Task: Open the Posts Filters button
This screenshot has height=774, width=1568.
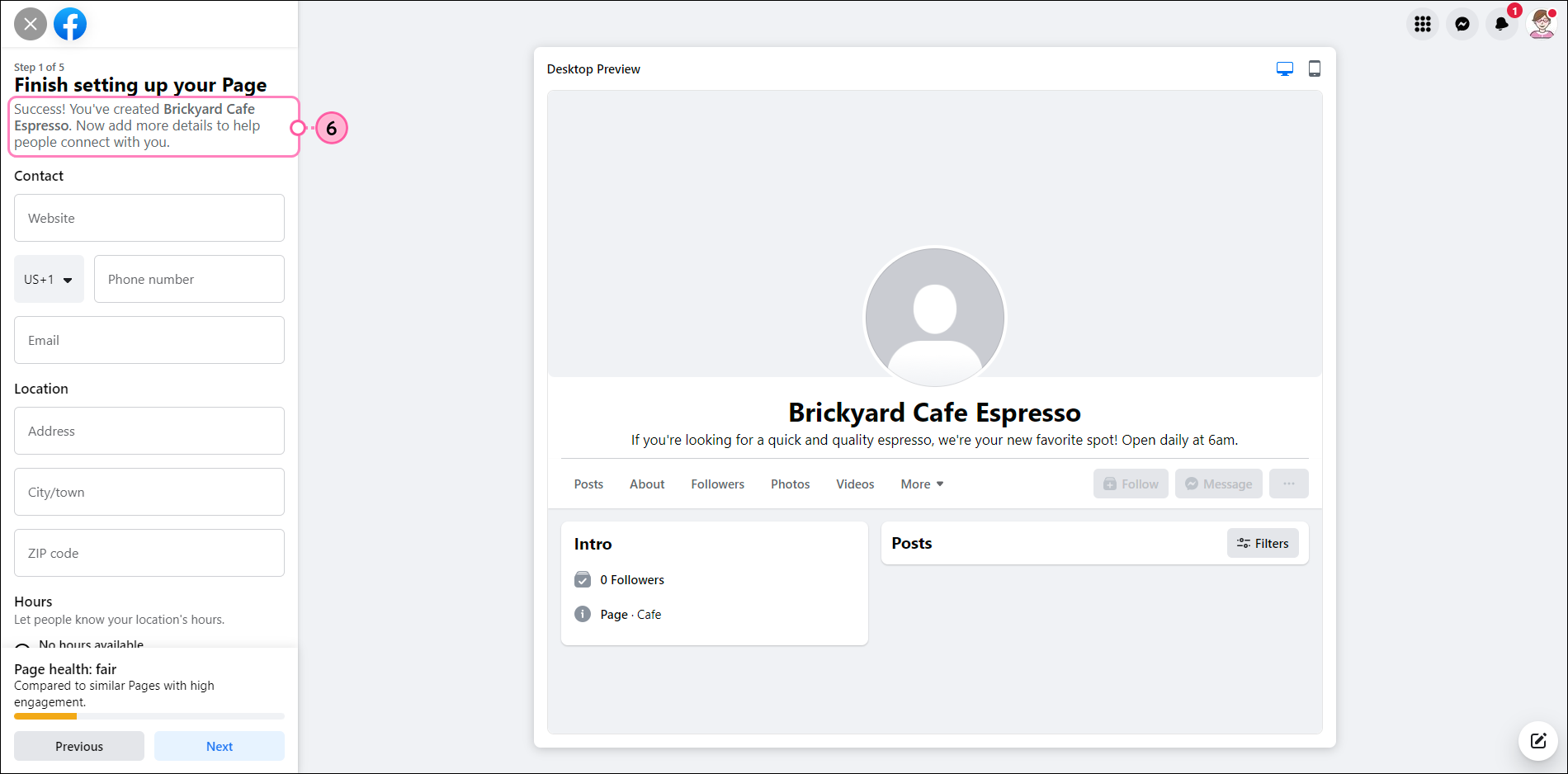Action: point(1263,543)
